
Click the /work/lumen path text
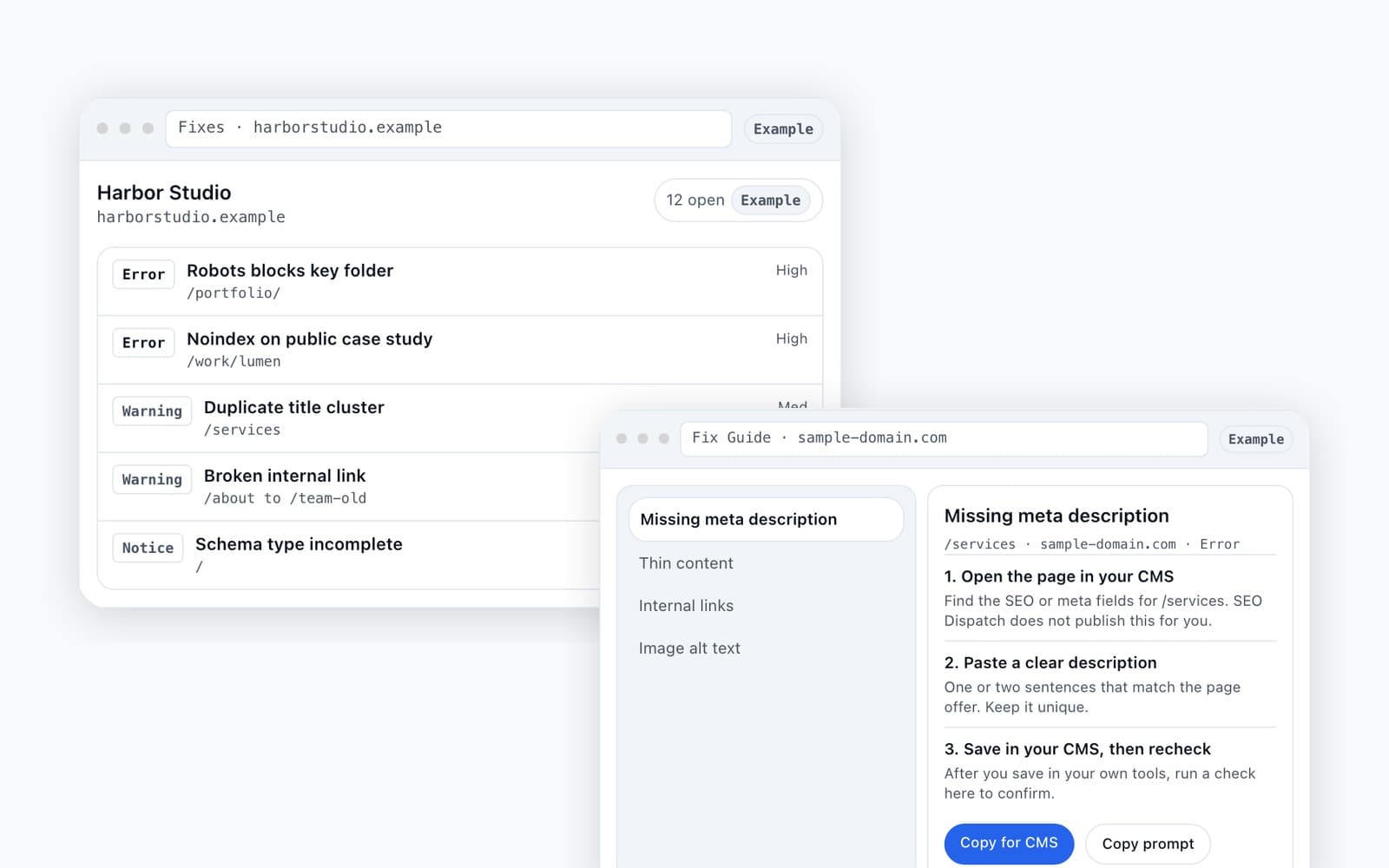(234, 362)
